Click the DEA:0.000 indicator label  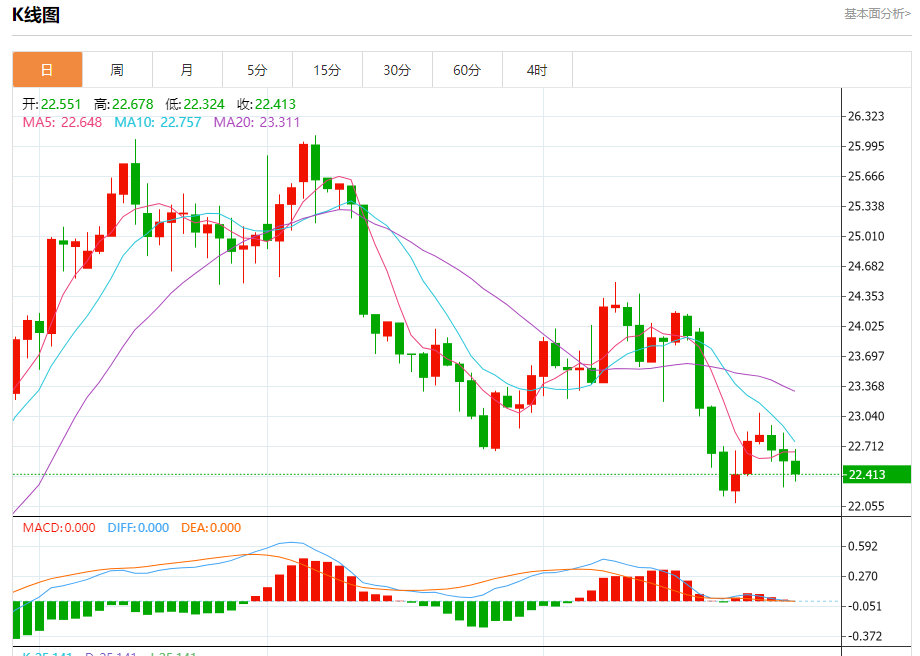pyautogui.click(x=211, y=527)
